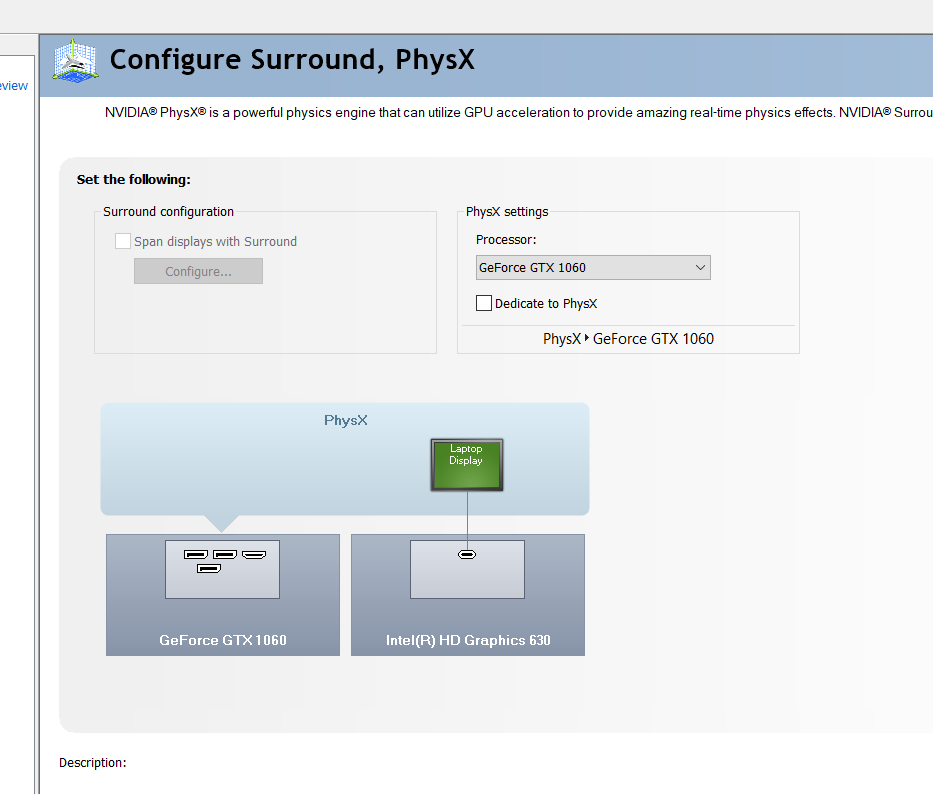
Task: Click the truncated 'eview' link in left pane
Action: point(14,86)
